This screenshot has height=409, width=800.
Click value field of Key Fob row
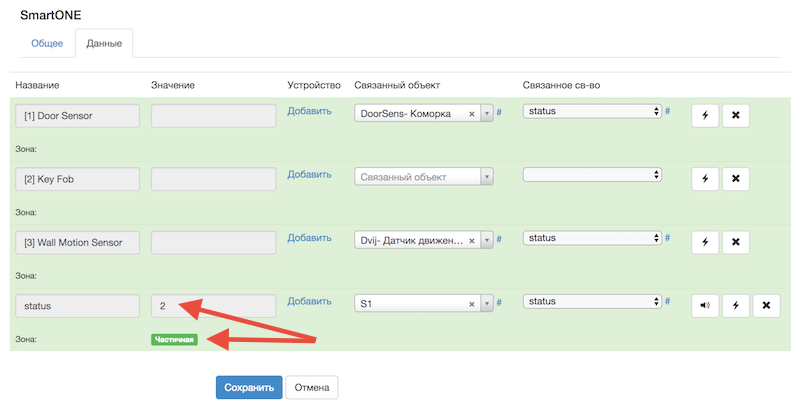pos(214,179)
